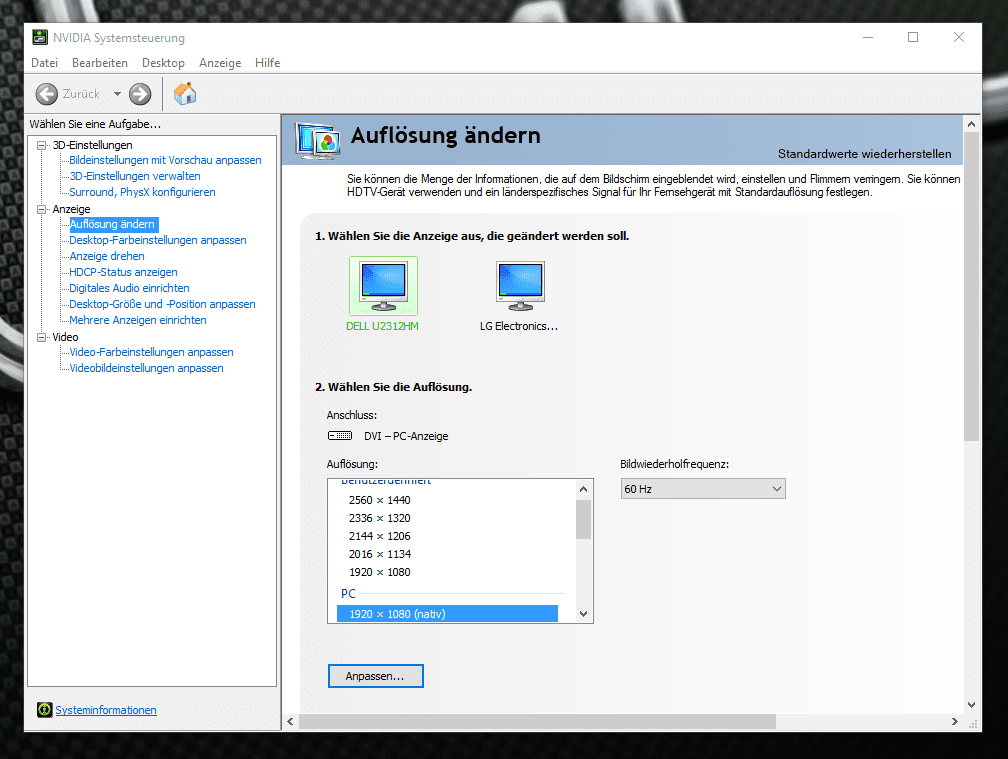Maximize the NVIDIA Systemsteuerung window
This screenshot has height=759, width=1008.
point(913,37)
